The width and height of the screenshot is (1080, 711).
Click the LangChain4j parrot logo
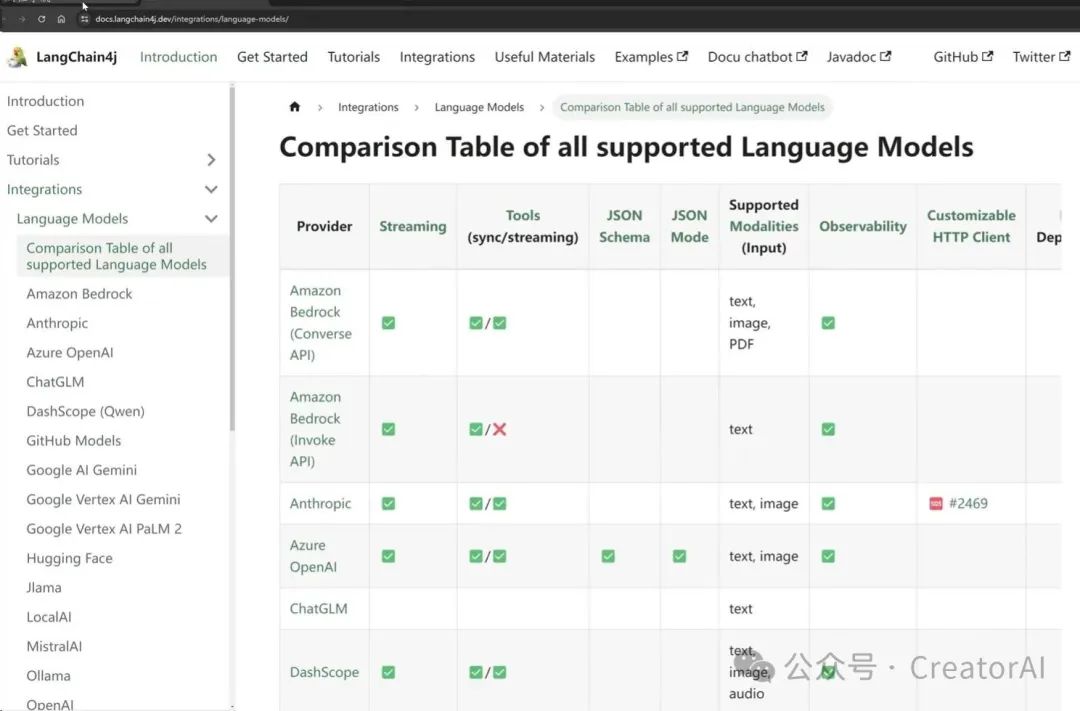point(17,57)
